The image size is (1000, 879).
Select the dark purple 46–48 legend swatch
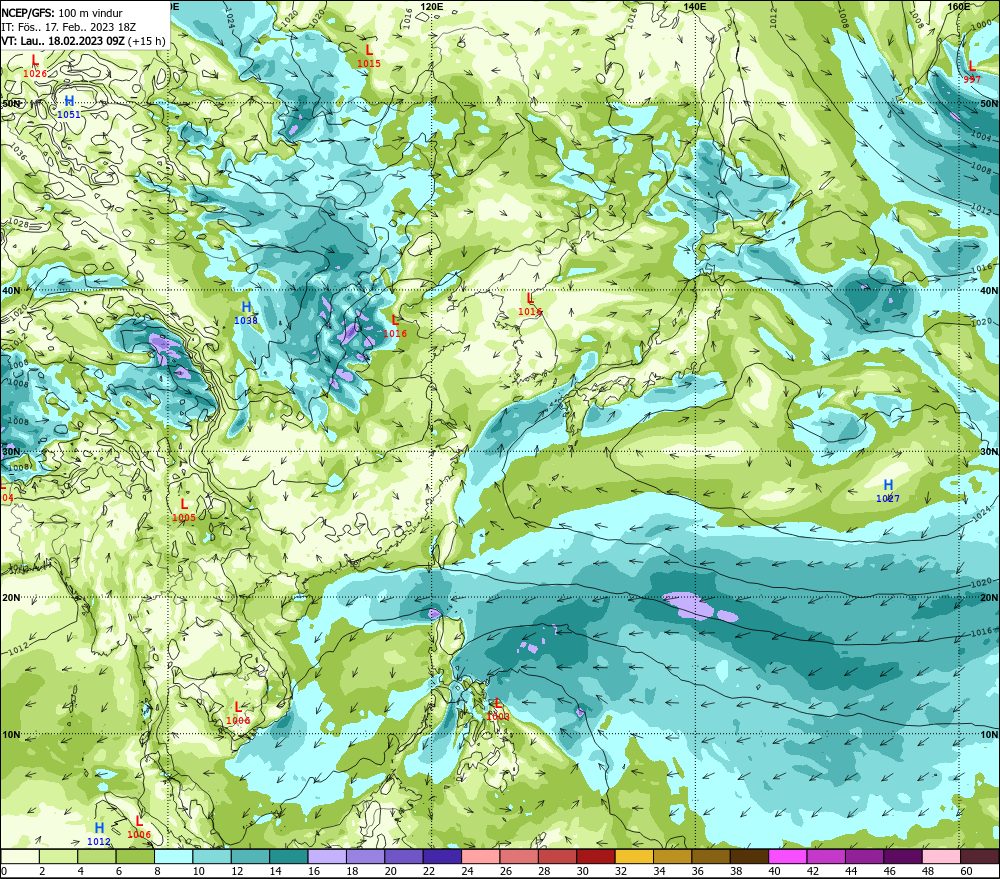click(x=902, y=856)
